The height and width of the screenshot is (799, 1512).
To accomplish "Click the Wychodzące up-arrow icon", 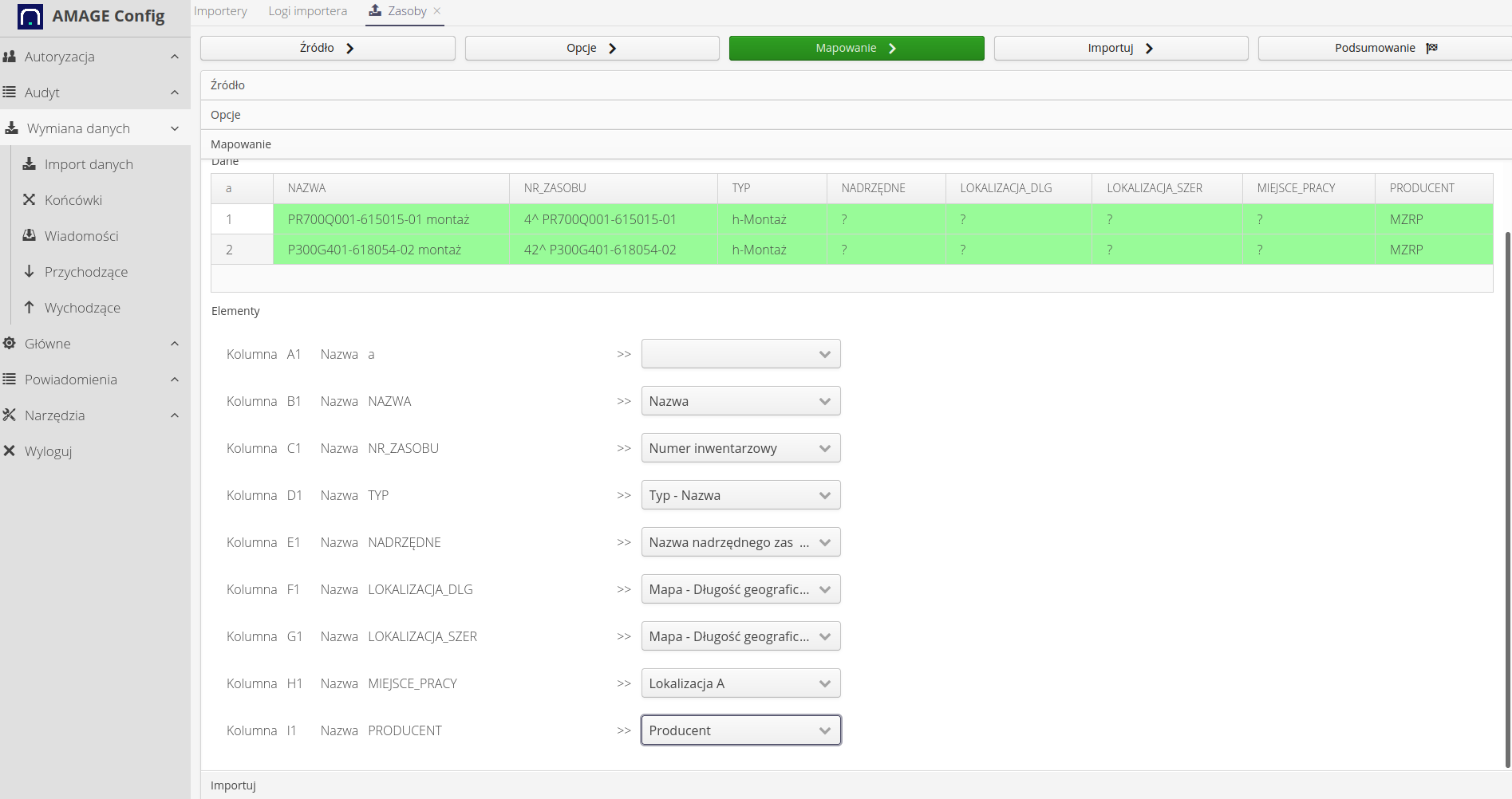I will (x=30, y=308).
